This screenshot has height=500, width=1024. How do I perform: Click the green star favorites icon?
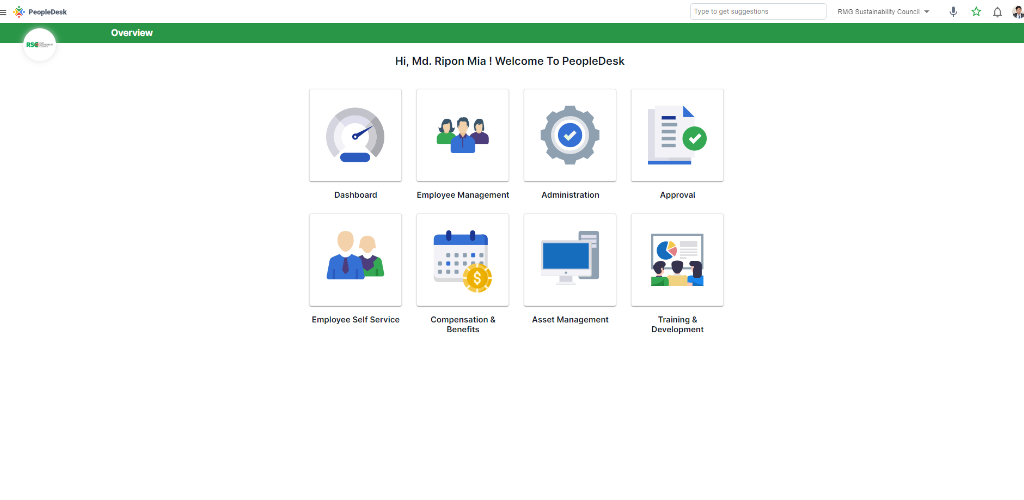pos(976,12)
